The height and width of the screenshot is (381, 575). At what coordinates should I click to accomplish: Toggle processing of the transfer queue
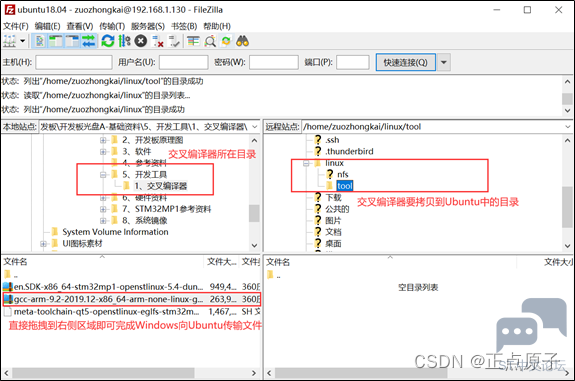tap(124, 41)
